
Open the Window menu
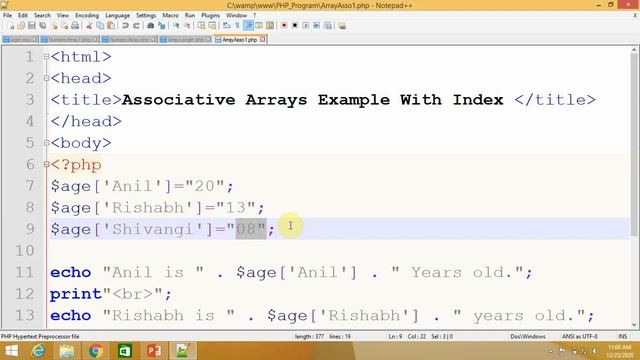click(x=236, y=16)
